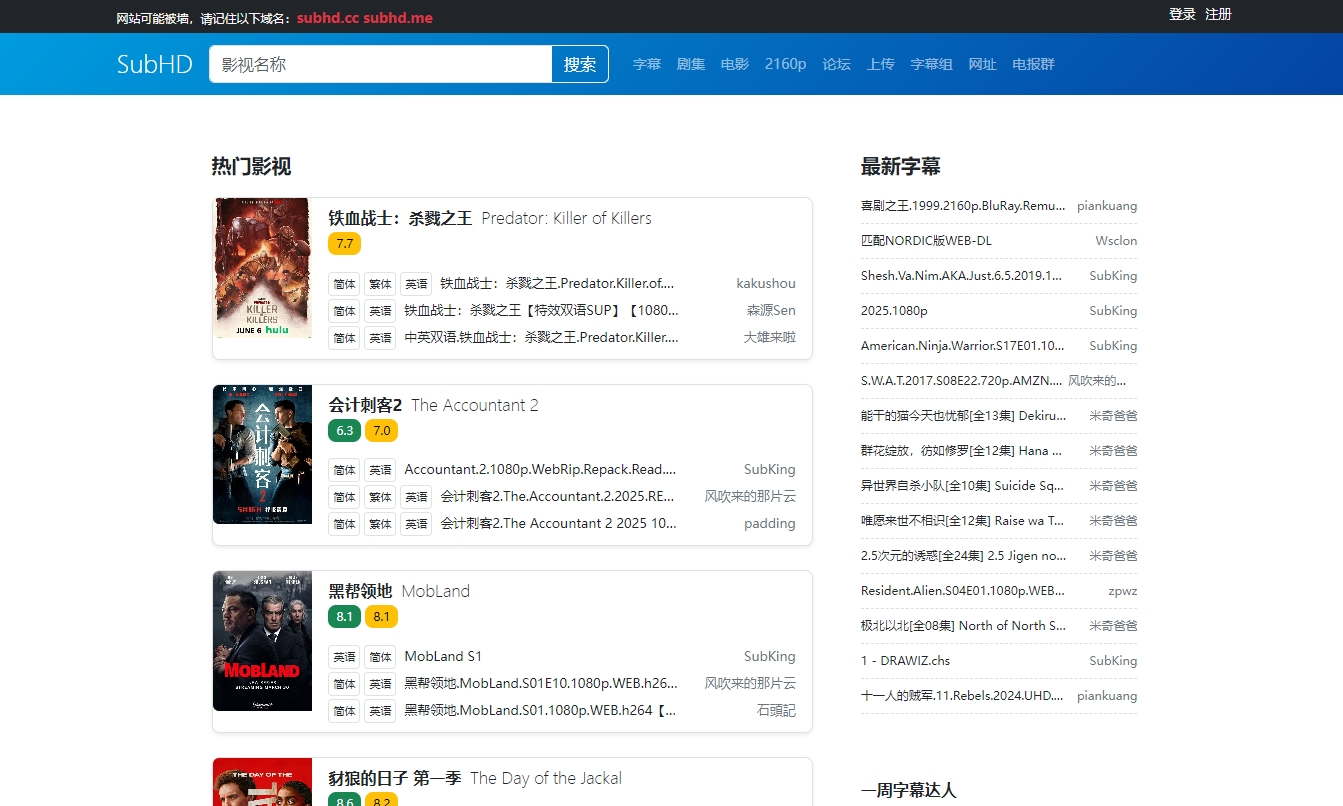
Task: Open subtitle 铁血战士：杀戮之王.Predator.Killer.of by kakushou
Action: (557, 283)
